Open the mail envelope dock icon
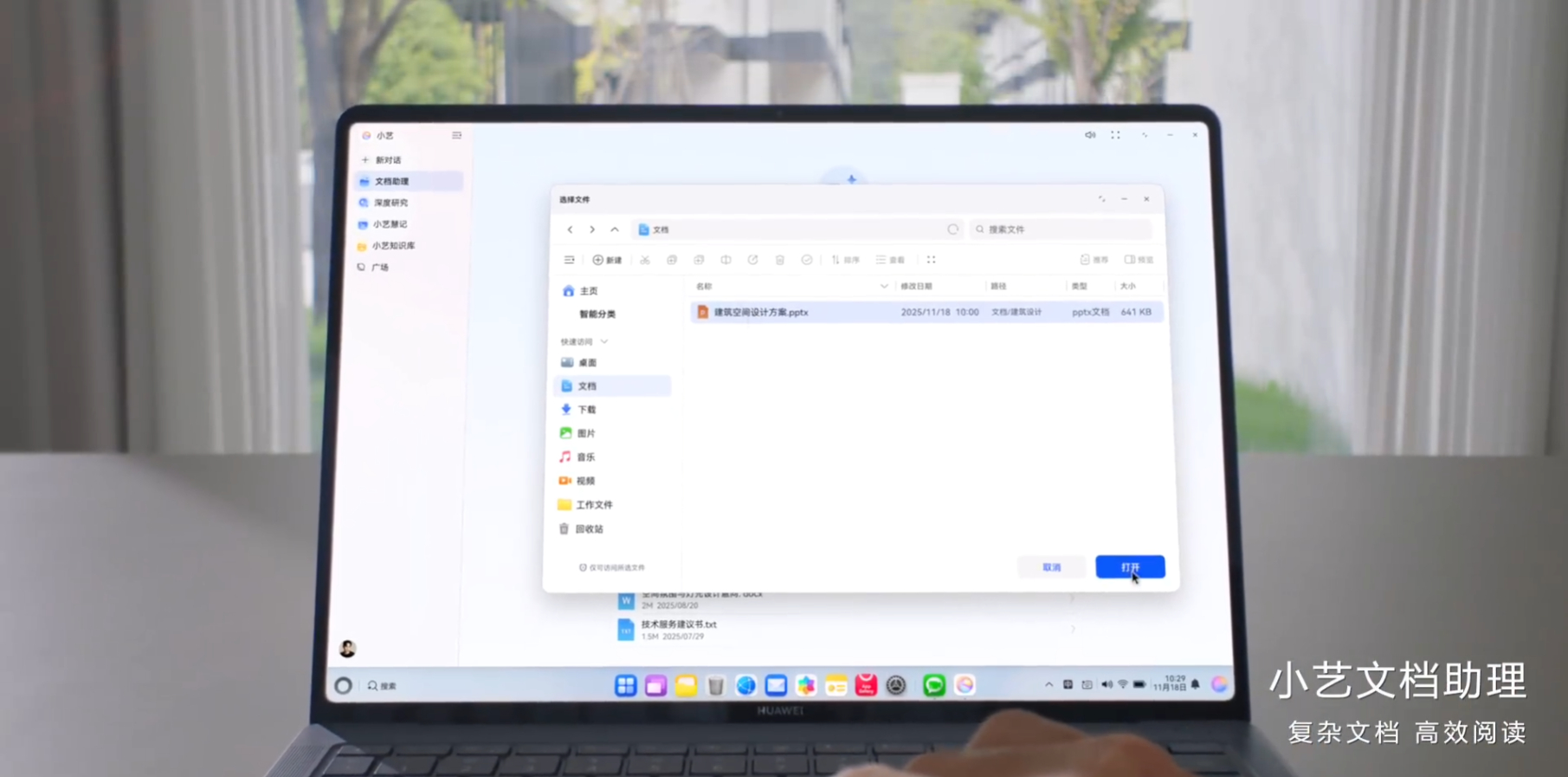1568x777 pixels. [x=776, y=686]
